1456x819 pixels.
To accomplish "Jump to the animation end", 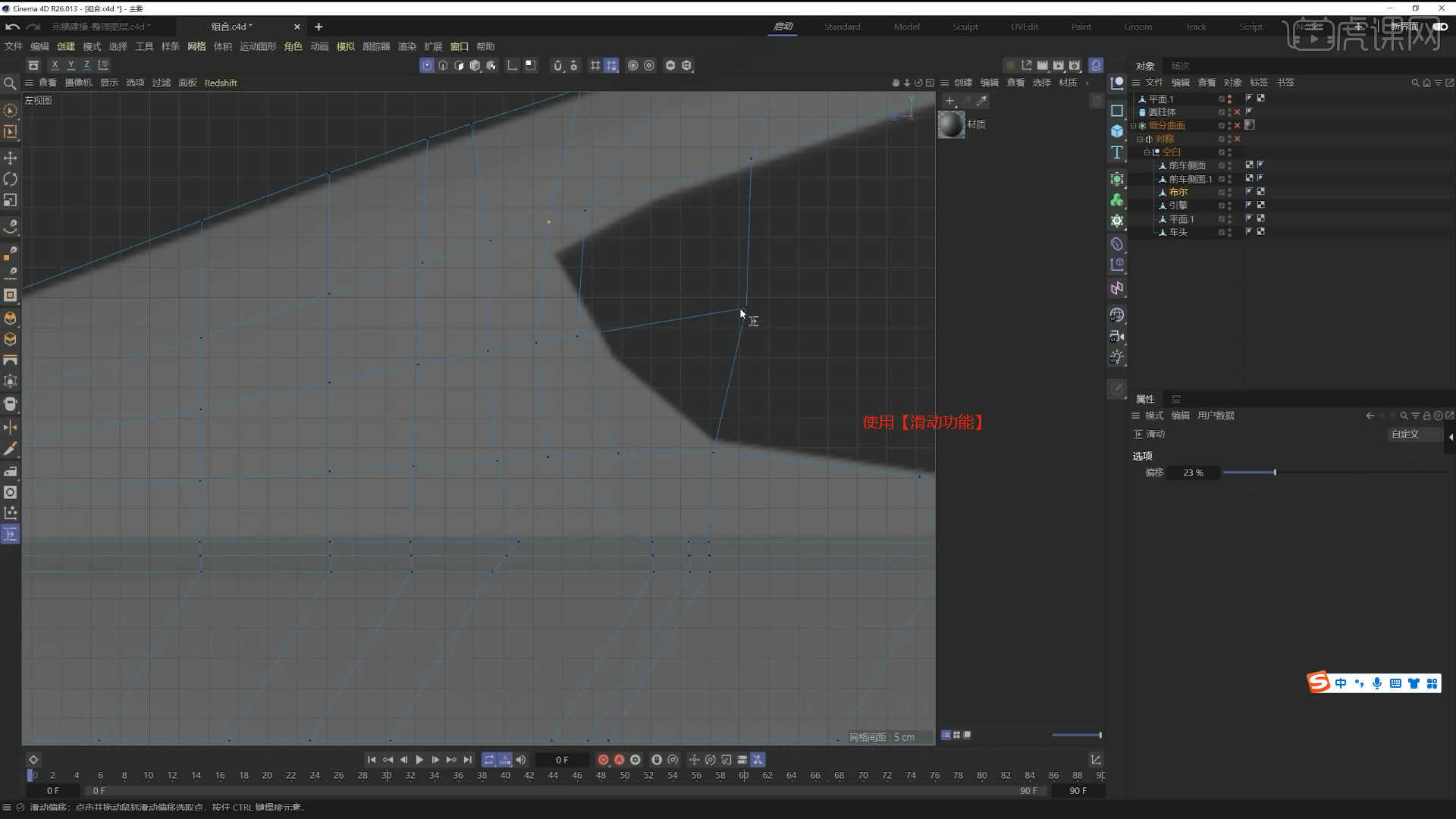I will click(468, 760).
